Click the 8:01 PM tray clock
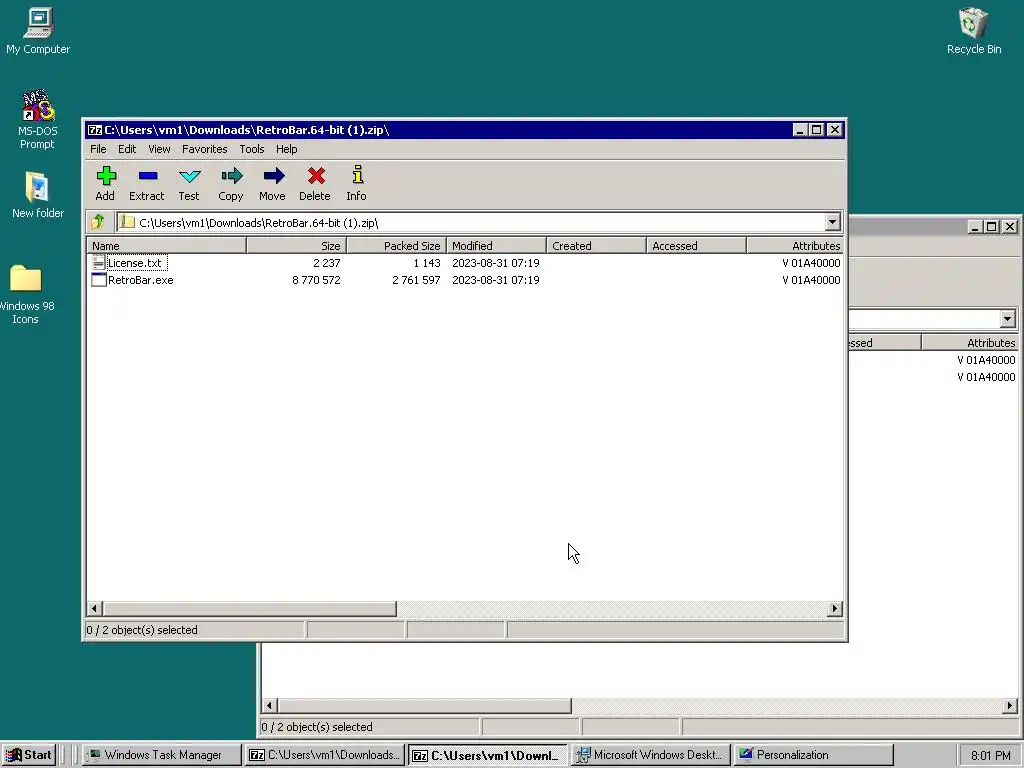 pyautogui.click(x=990, y=756)
